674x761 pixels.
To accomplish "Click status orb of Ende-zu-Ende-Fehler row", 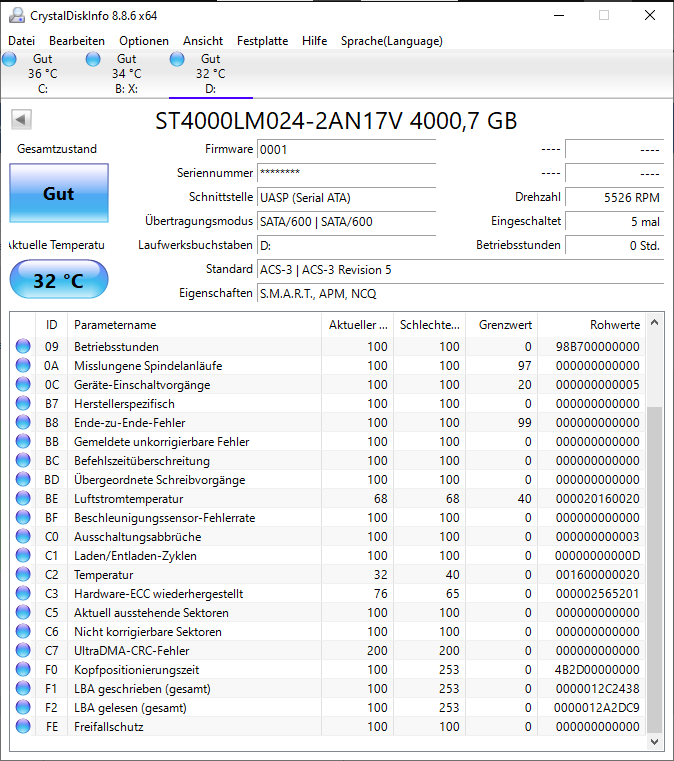I will tap(23, 422).
